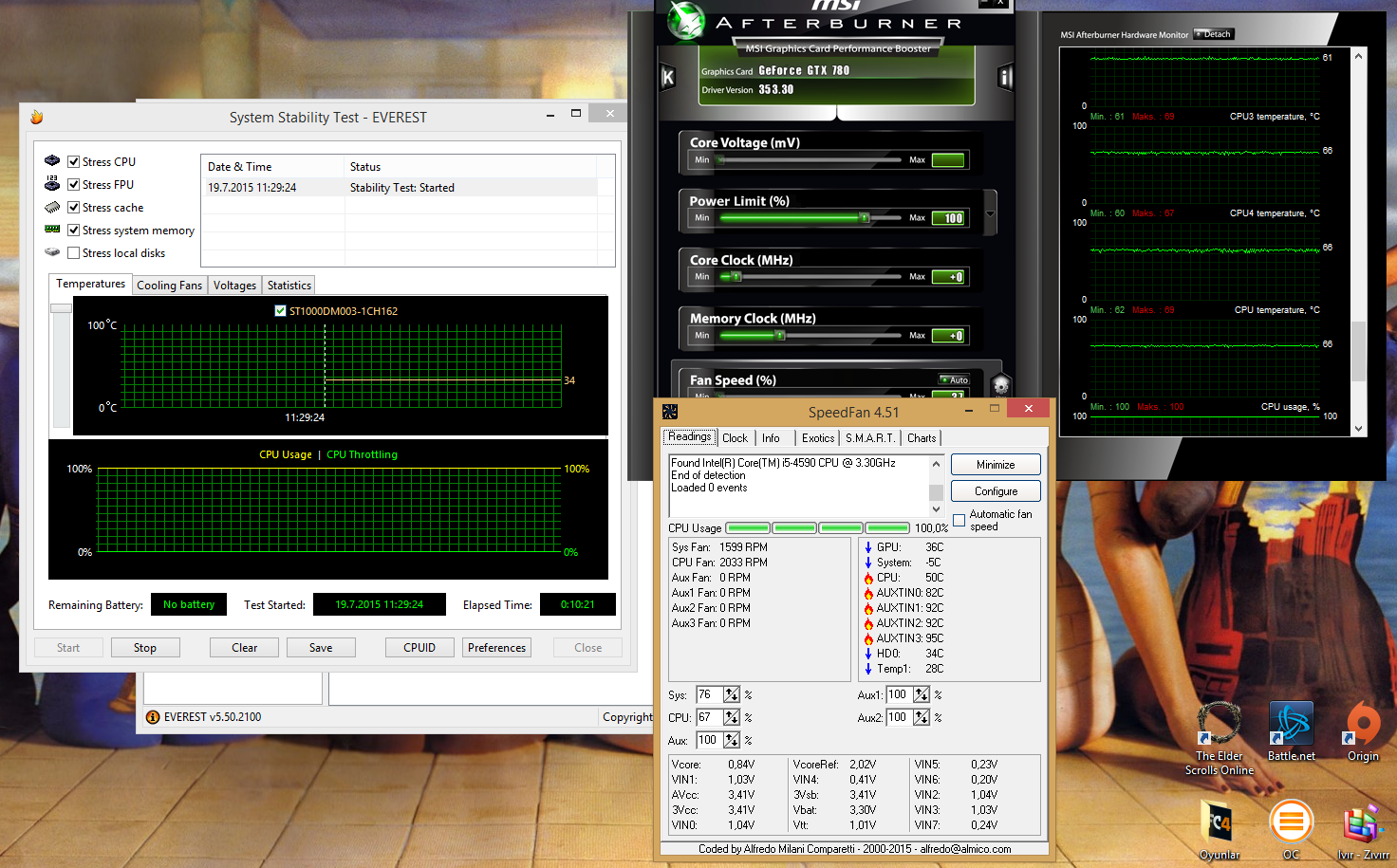
Task: Click the Temp1 arrow icon in SpeedFan
Action: click(x=867, y=669)
